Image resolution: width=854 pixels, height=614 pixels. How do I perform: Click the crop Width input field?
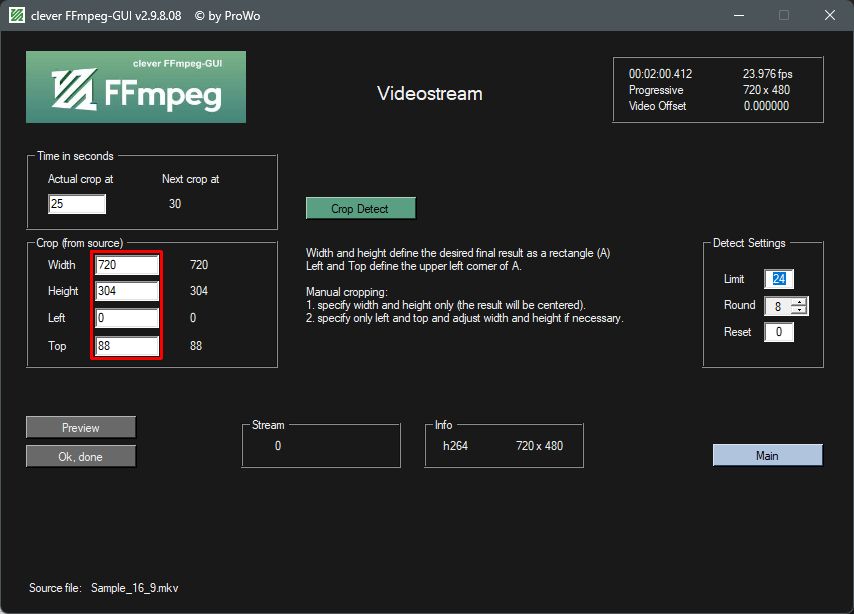127,265
